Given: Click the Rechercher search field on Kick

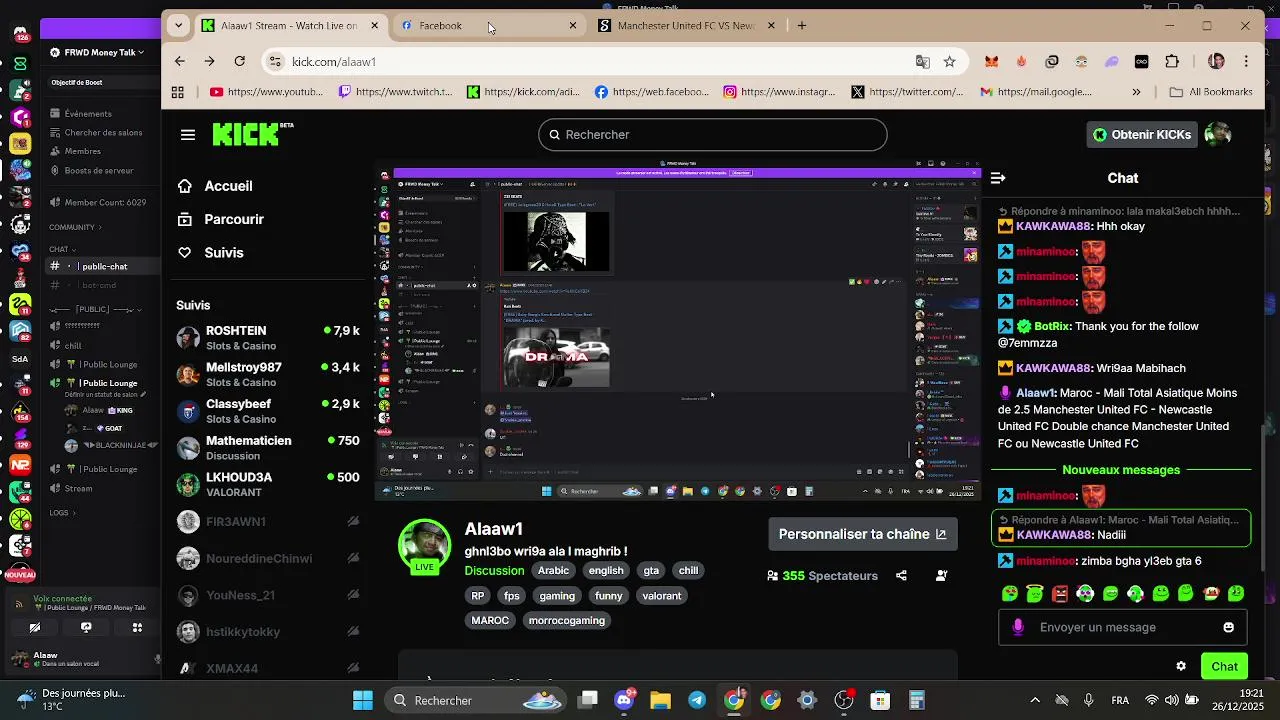Looking at the screenshot, I should [x=712, y=134].
